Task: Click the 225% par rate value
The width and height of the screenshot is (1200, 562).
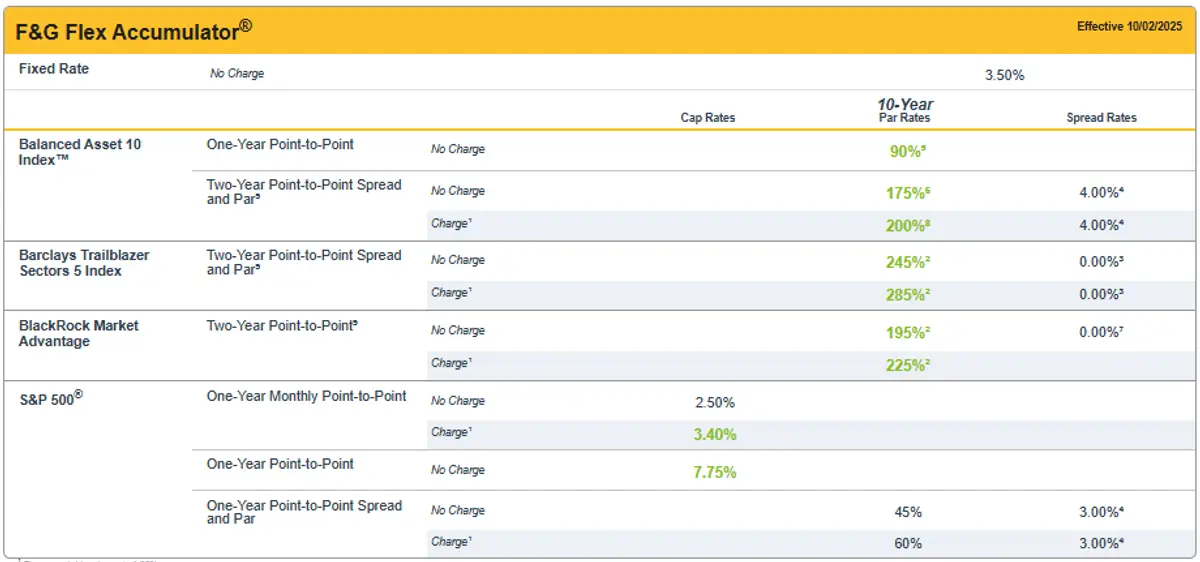Action: tap(908, 366)
